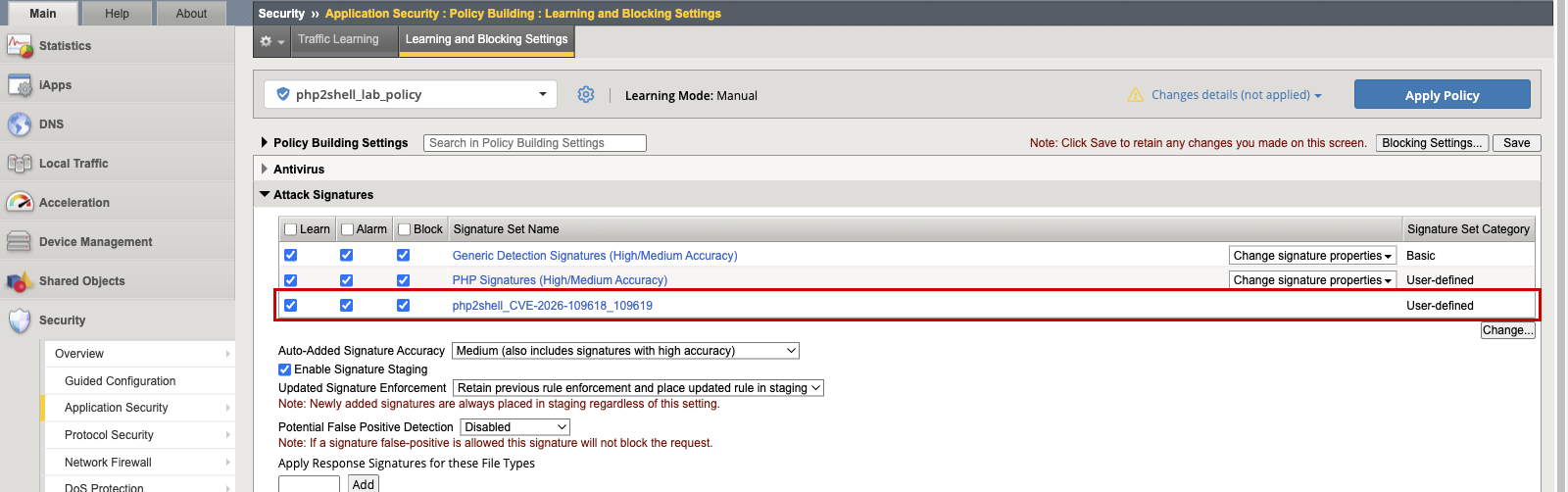
Task: Open the gear settings menu in tab bar
Action: point(271,41)
